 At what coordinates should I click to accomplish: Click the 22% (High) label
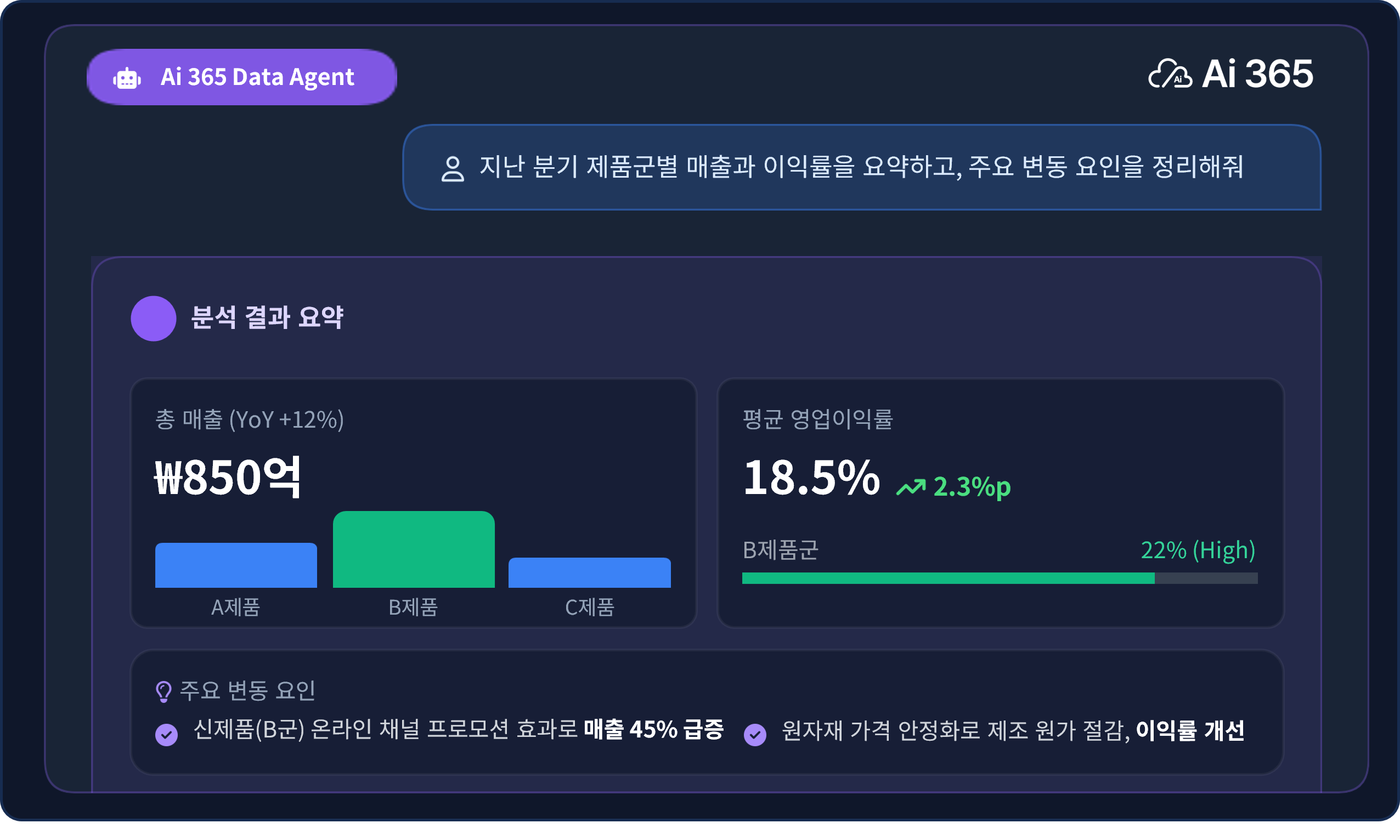(x=1198, y=549)
